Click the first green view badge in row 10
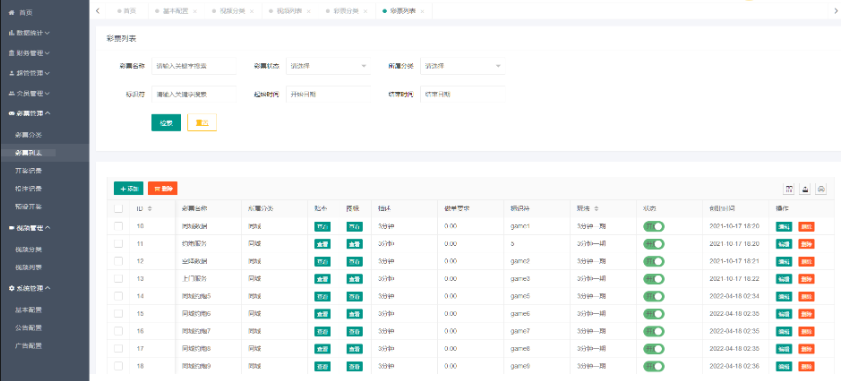This screenshot has width=841, height=381. [x=322, y=226]
